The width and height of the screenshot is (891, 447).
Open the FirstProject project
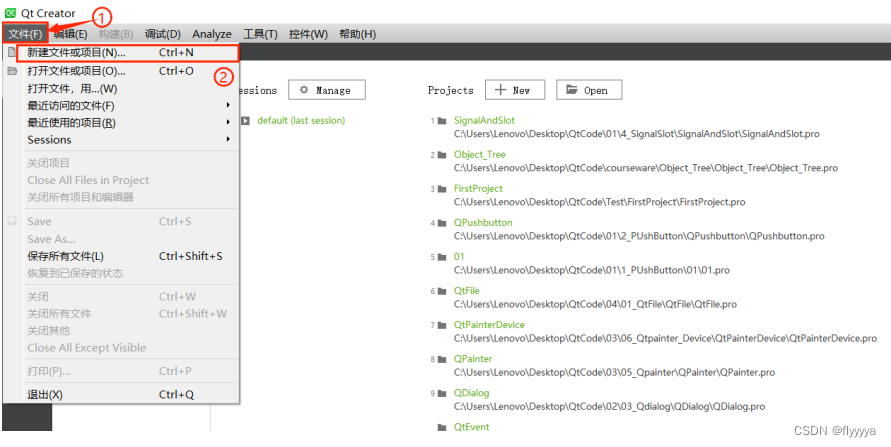[x=478, y=189]
